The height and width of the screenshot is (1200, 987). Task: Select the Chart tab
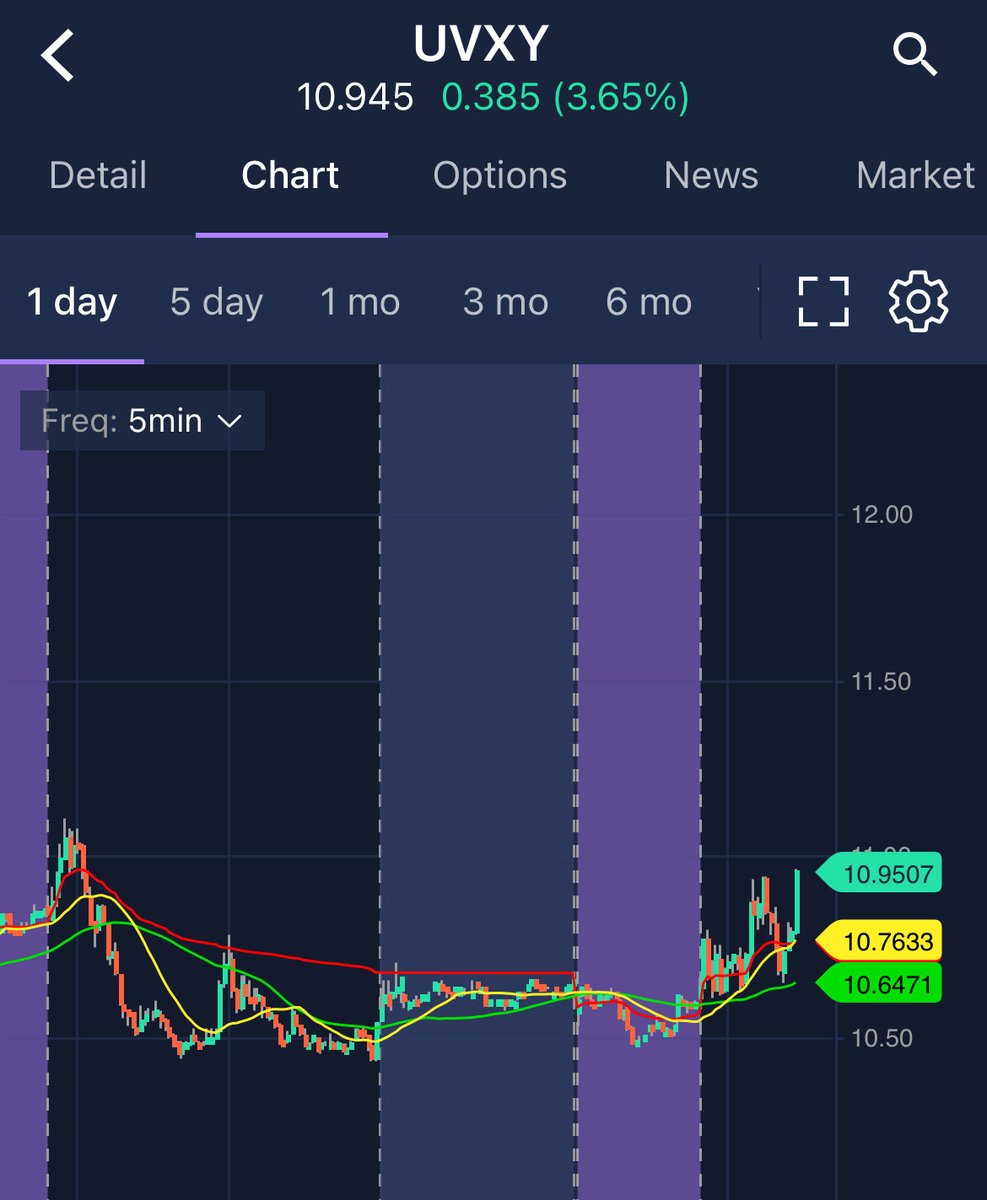point(290,175)
